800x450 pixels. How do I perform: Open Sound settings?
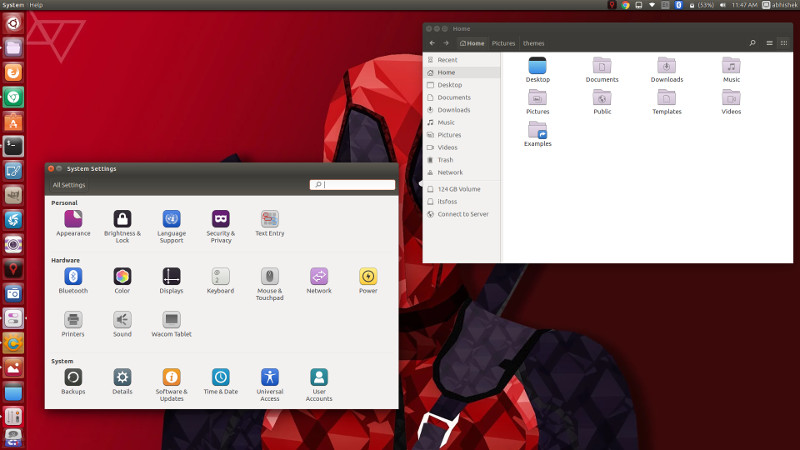[x=122, y=324]
